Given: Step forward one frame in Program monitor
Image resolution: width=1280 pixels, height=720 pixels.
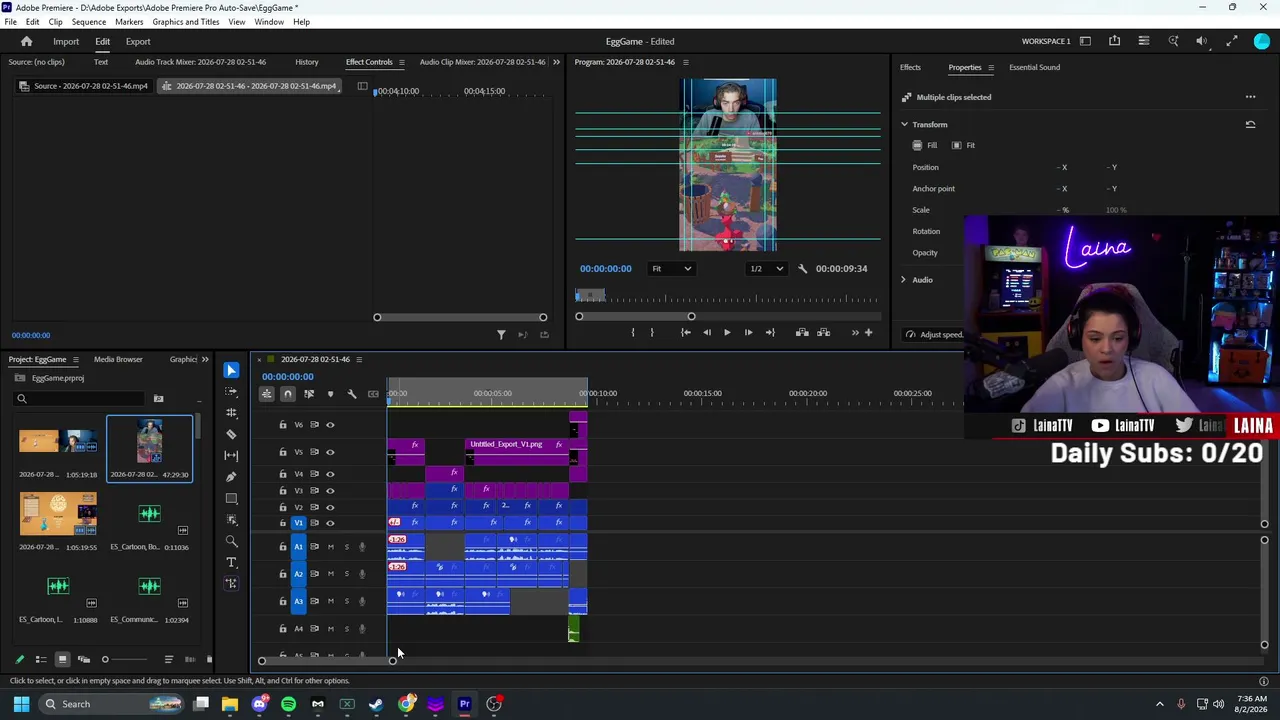Looking at the screenshot, I should tap(748, 332).
